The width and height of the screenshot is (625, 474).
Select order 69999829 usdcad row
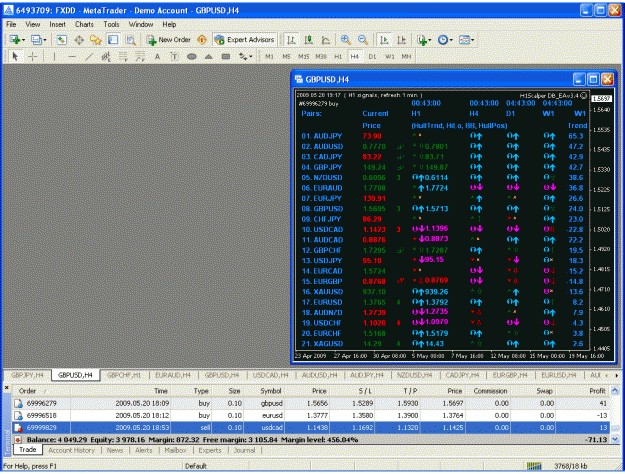311,428
